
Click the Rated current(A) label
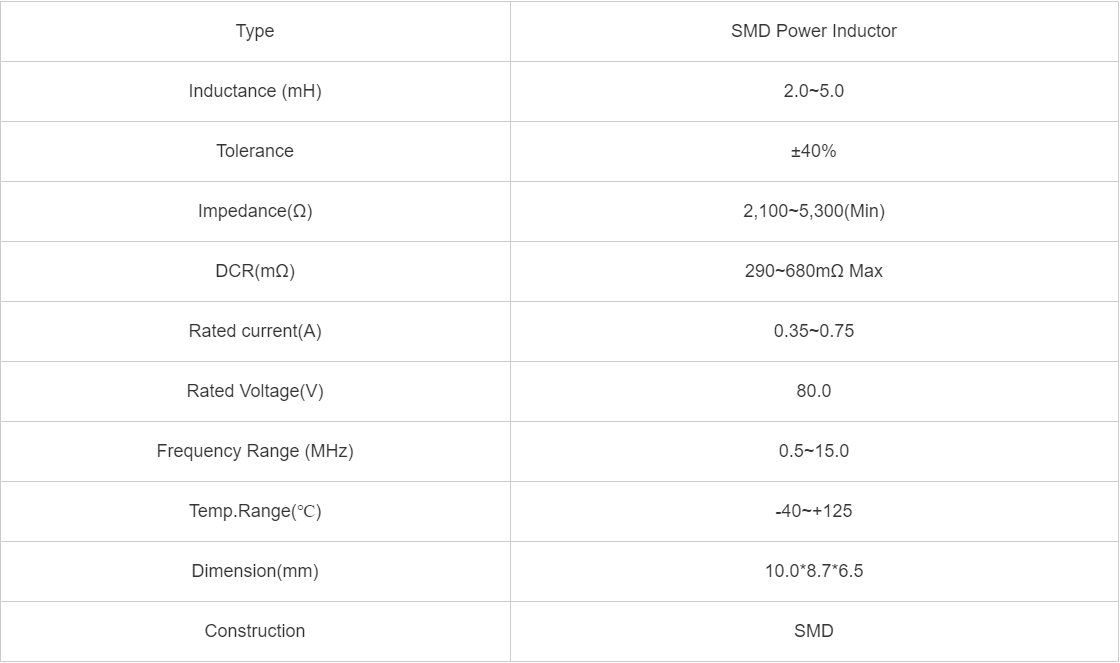[255, 331]
